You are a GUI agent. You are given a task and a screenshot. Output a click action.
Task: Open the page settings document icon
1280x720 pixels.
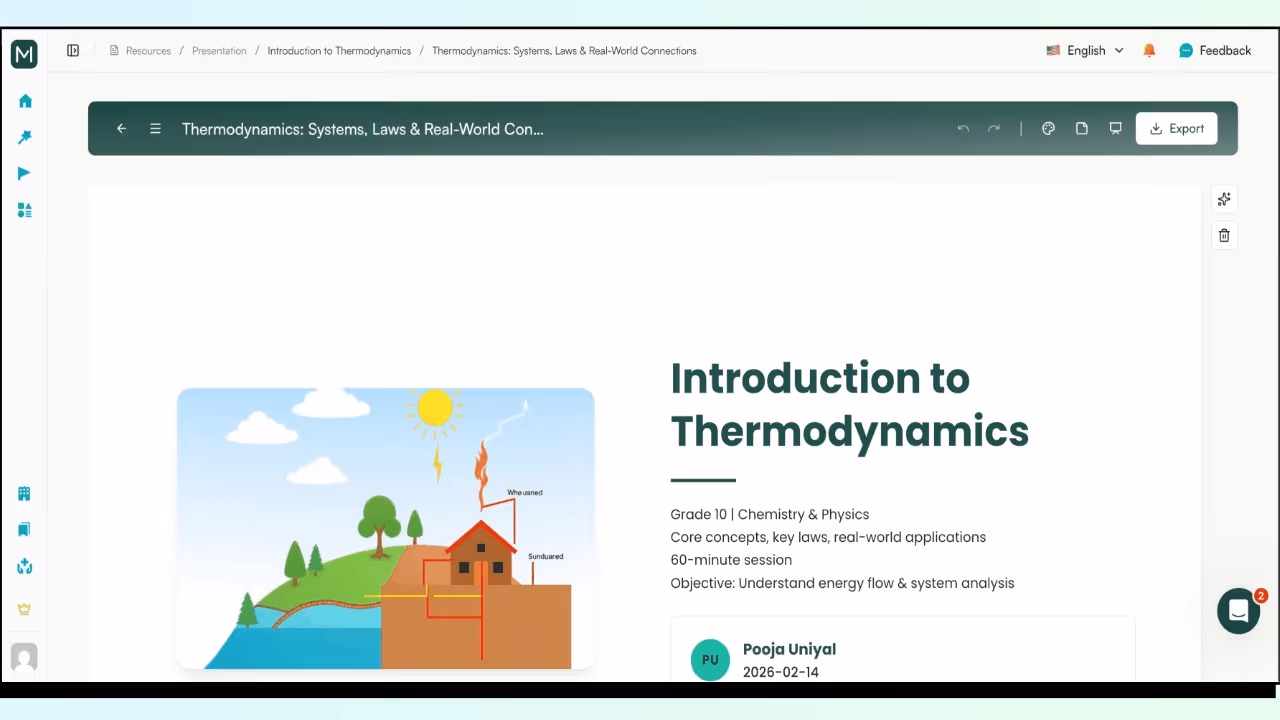pyautogui.click(x=1081, y=128)
